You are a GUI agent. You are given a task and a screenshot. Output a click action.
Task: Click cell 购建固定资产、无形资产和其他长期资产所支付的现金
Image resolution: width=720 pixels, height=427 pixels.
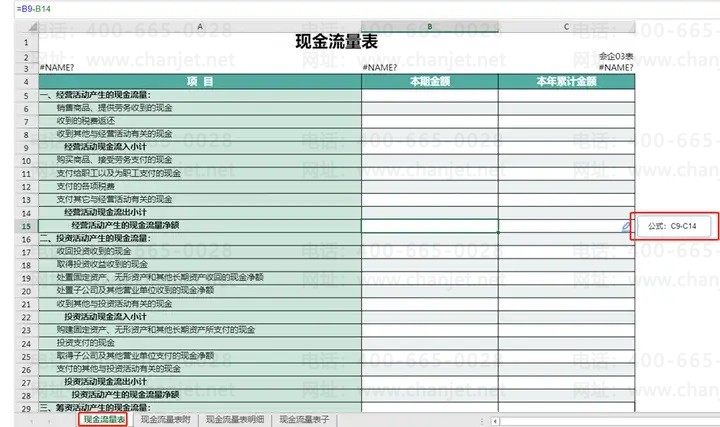point(200,330)
